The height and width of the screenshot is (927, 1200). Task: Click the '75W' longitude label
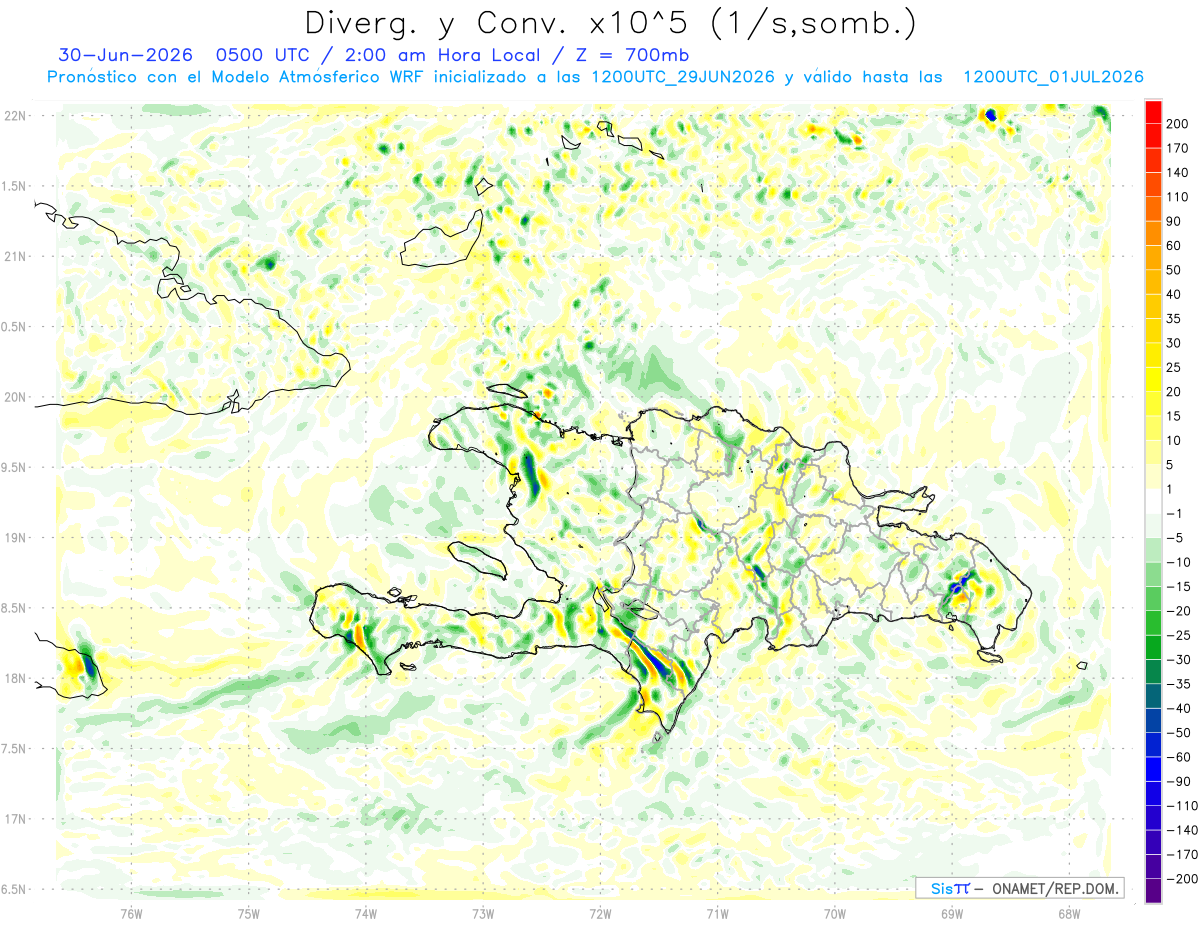[x=249, y=913]
